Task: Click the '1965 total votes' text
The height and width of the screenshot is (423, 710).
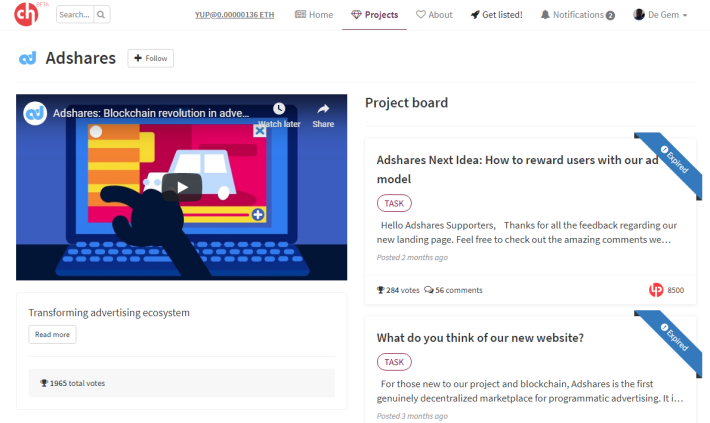Action: coord(77,383)
